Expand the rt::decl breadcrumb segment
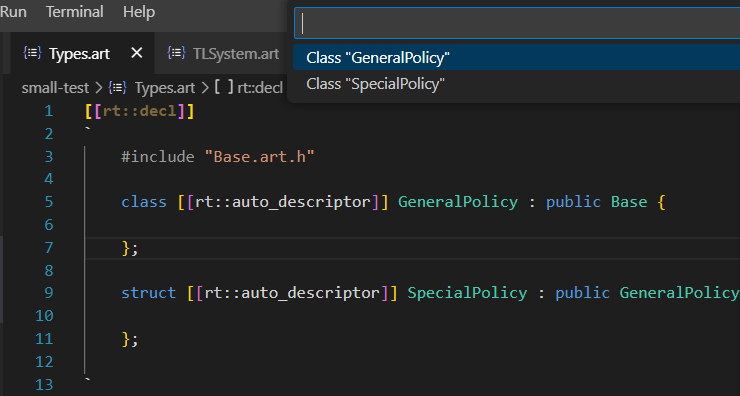This screenshot has width=740, height=396. (x=260, y=88)
